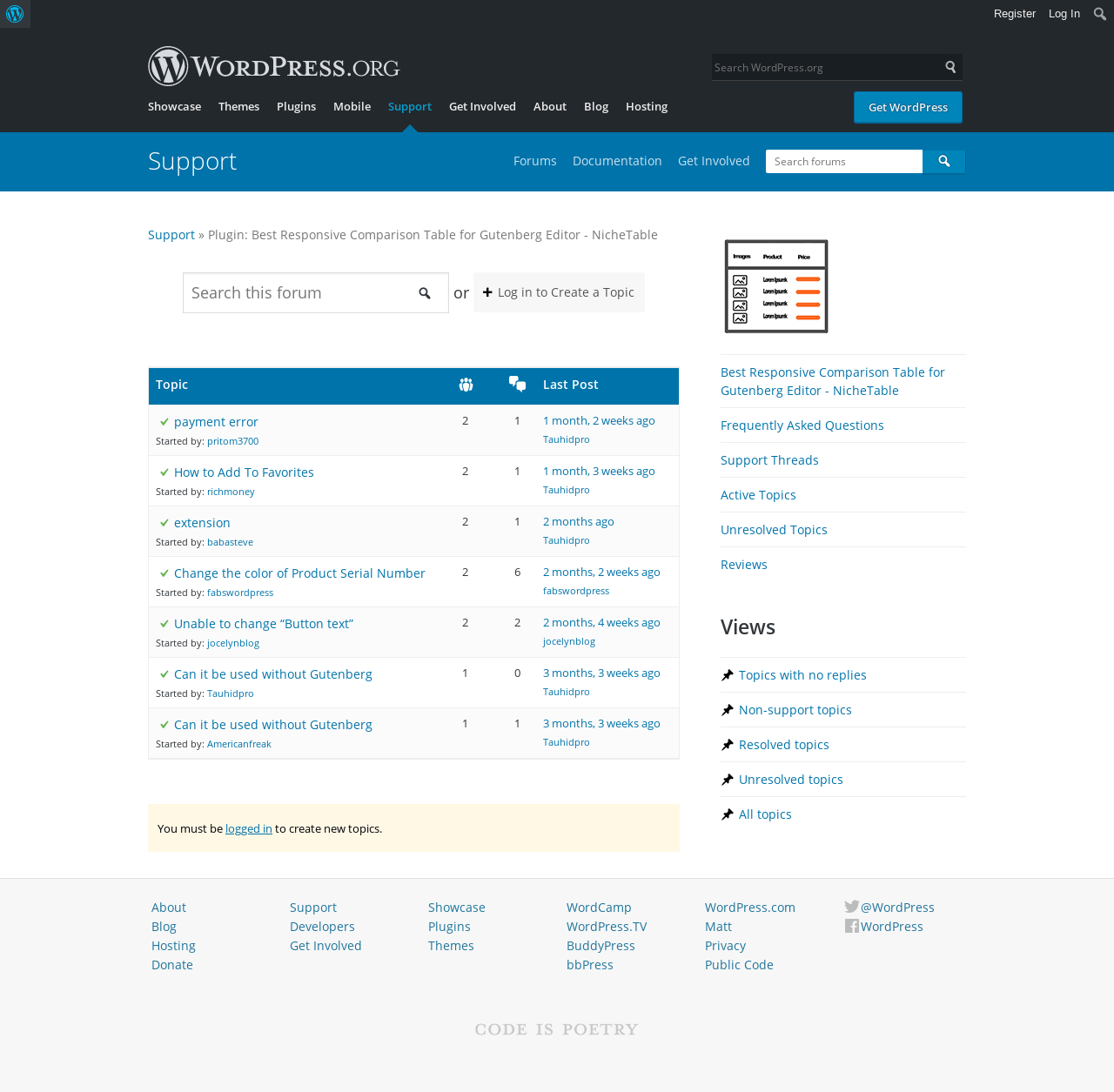The image size is (1114, 1092).
Task: Click the WordPress.org header logo
Action: (273, 66)
